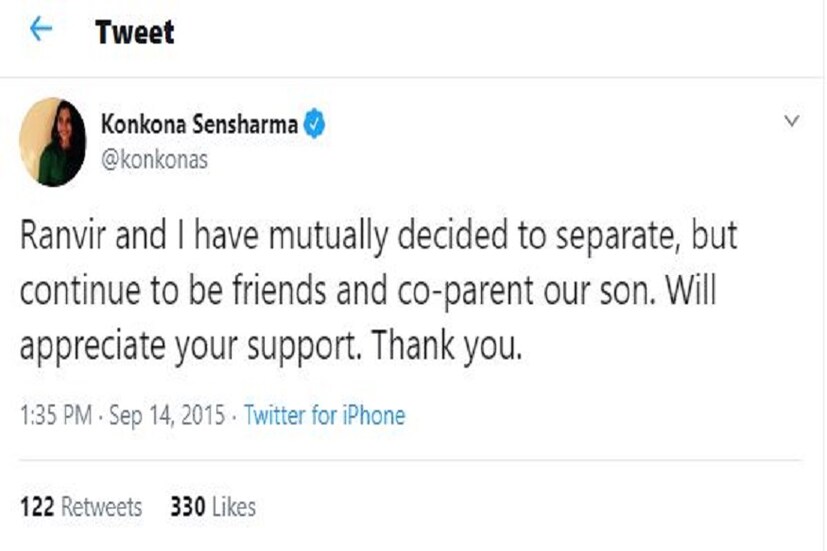Image resolution: width=827 pixels, height=551 pixels.
Task: Click the word "Retweets" beside 122
Action: 102,507
